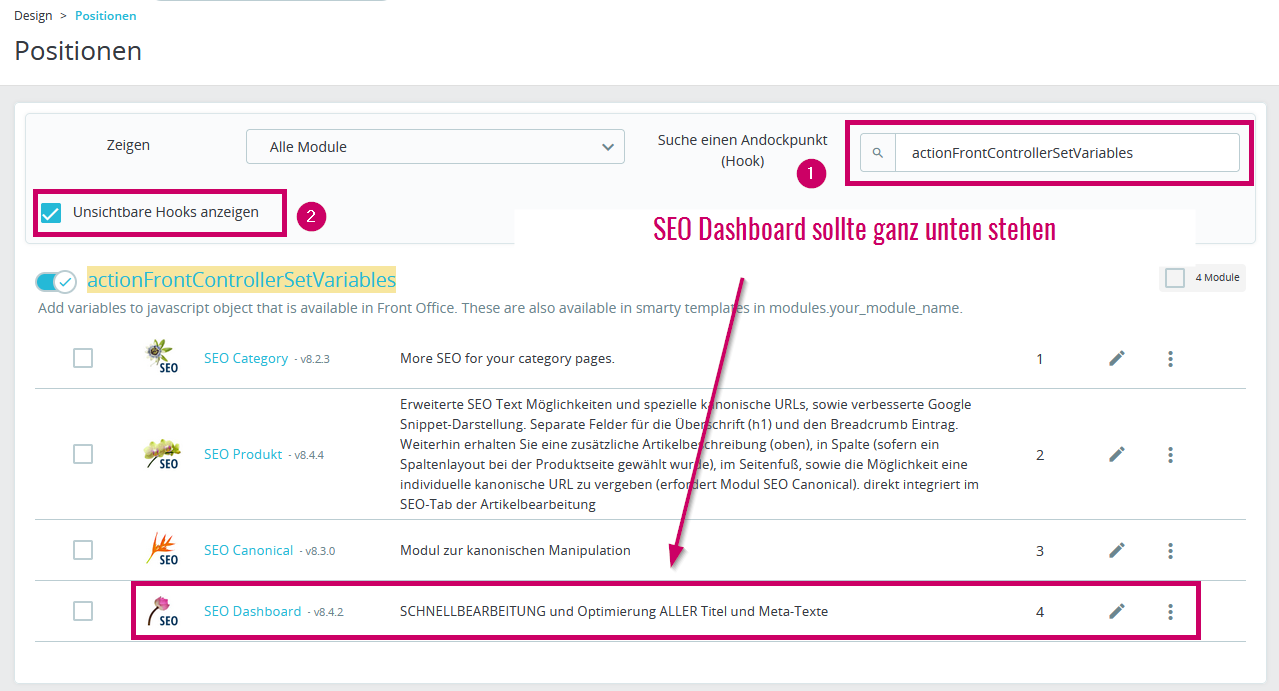Go to Design in the breadcrumb
The image size is (1279, 691).
33,16
